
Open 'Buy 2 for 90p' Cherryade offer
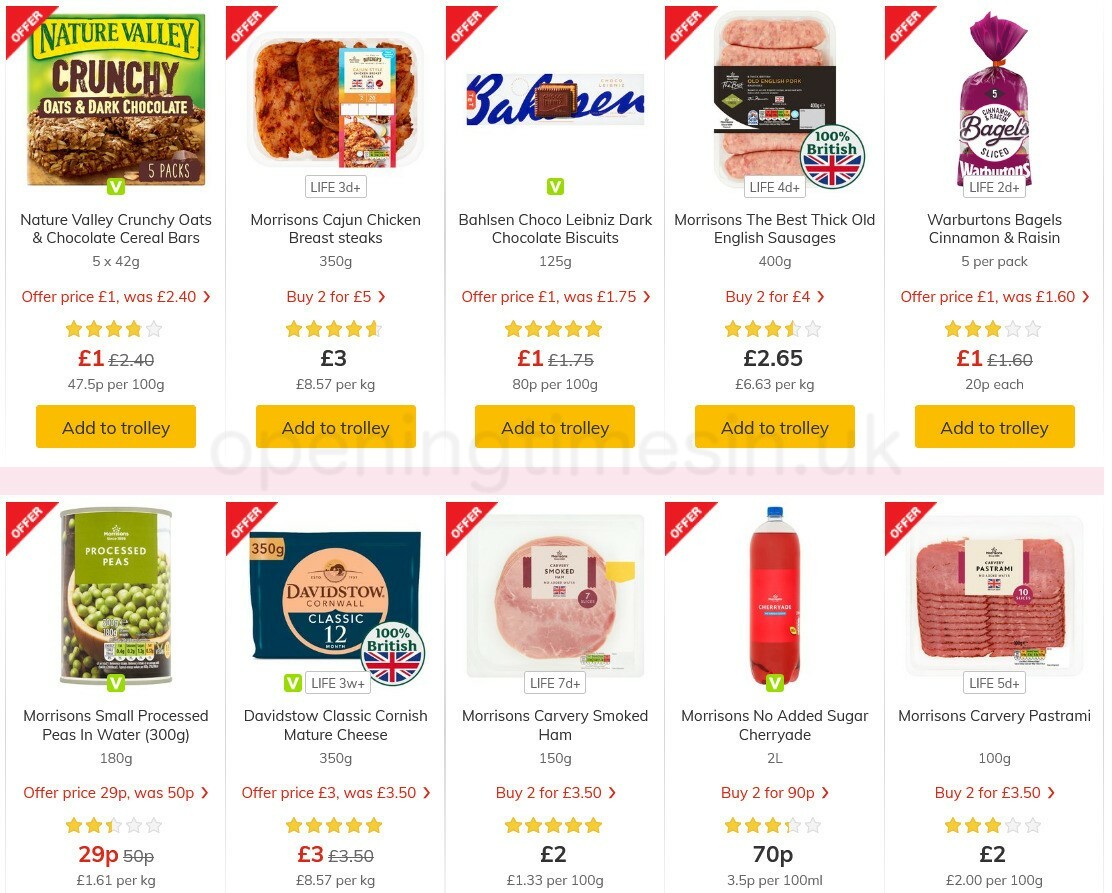(774, 793)
